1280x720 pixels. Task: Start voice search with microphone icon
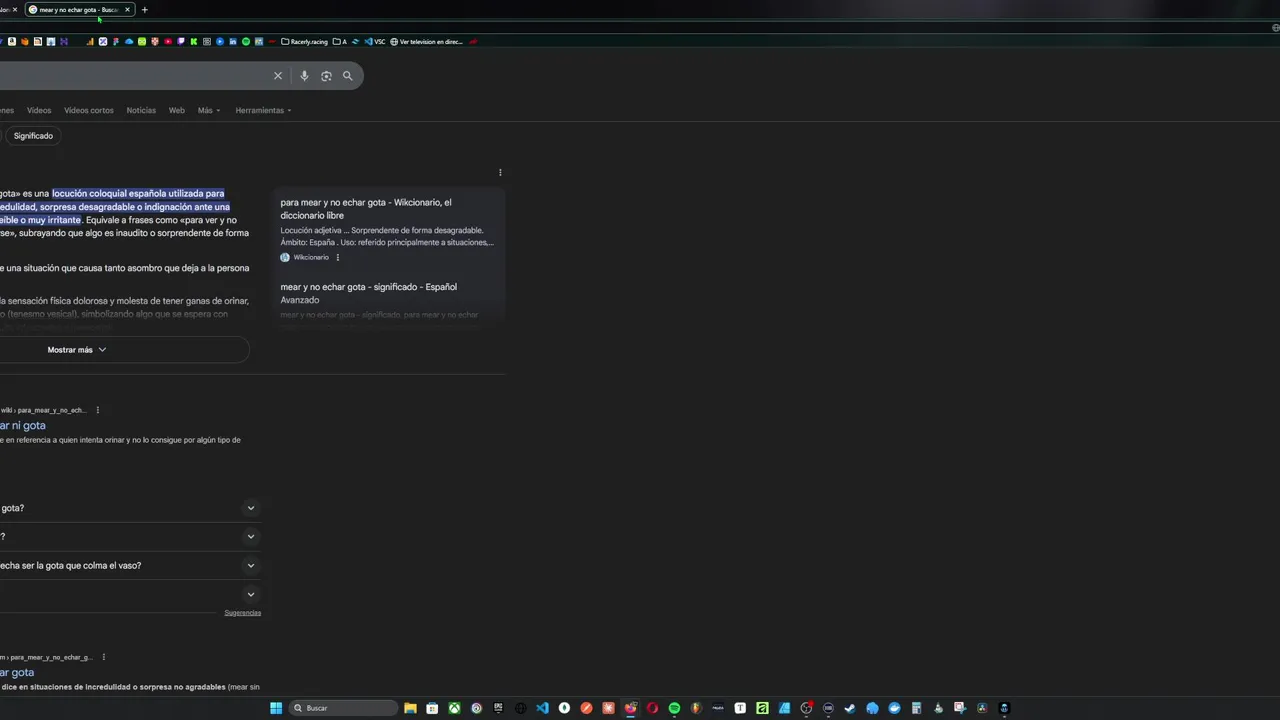pos(304,76)
